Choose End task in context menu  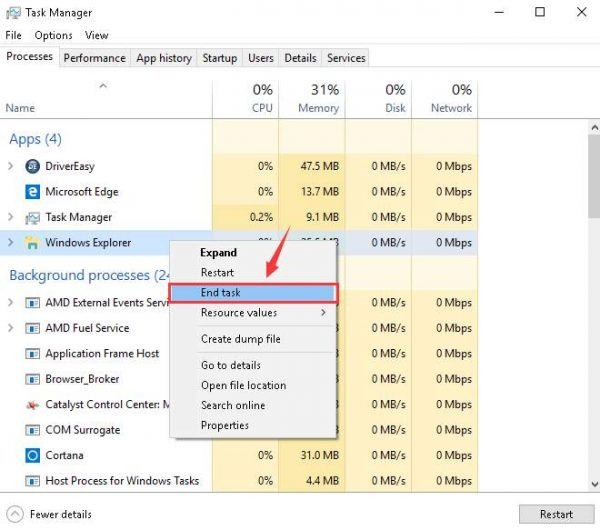click(x=253, y=293)
